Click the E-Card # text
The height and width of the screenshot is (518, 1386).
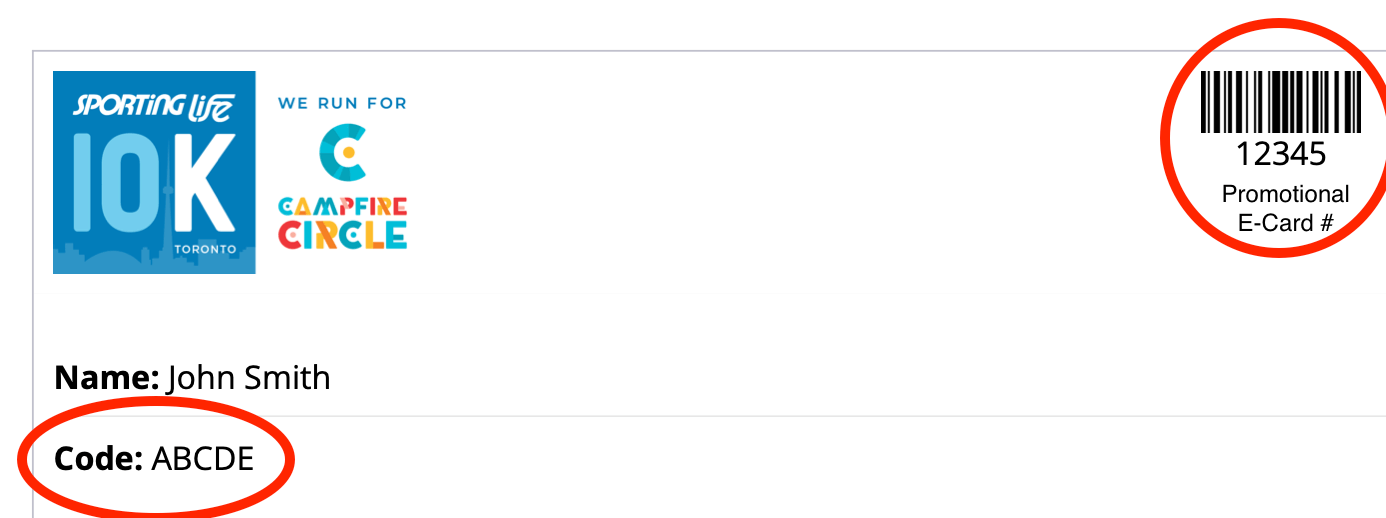[x=1285, y=223]
